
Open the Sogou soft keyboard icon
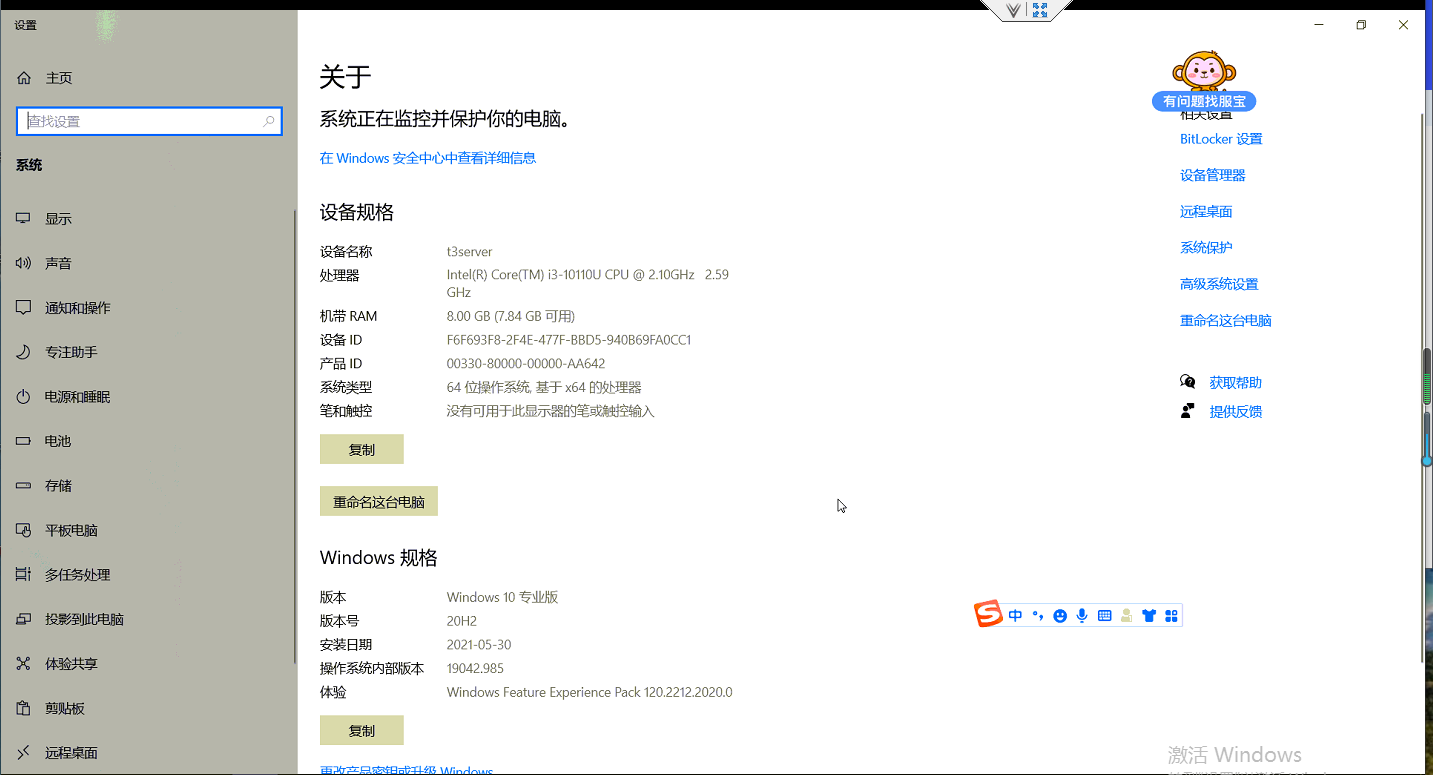point(1104,616)
